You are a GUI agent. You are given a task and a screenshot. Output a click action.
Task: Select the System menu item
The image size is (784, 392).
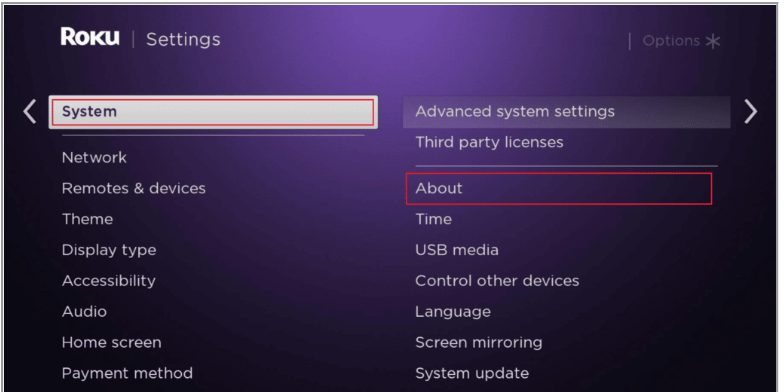click(213, 112)
